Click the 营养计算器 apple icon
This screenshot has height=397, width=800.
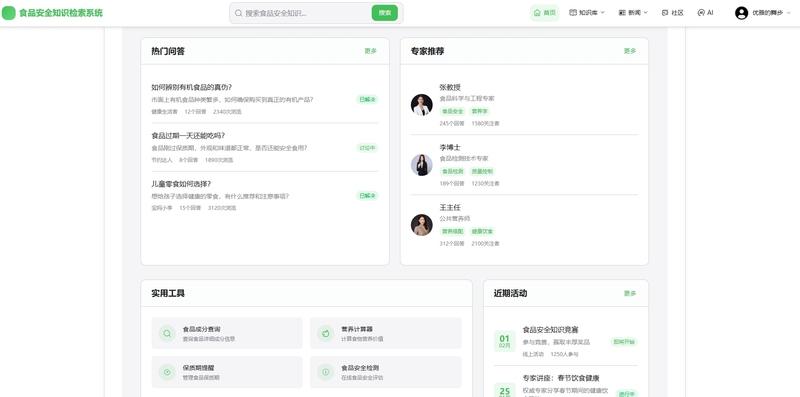[x=326, y=333]
